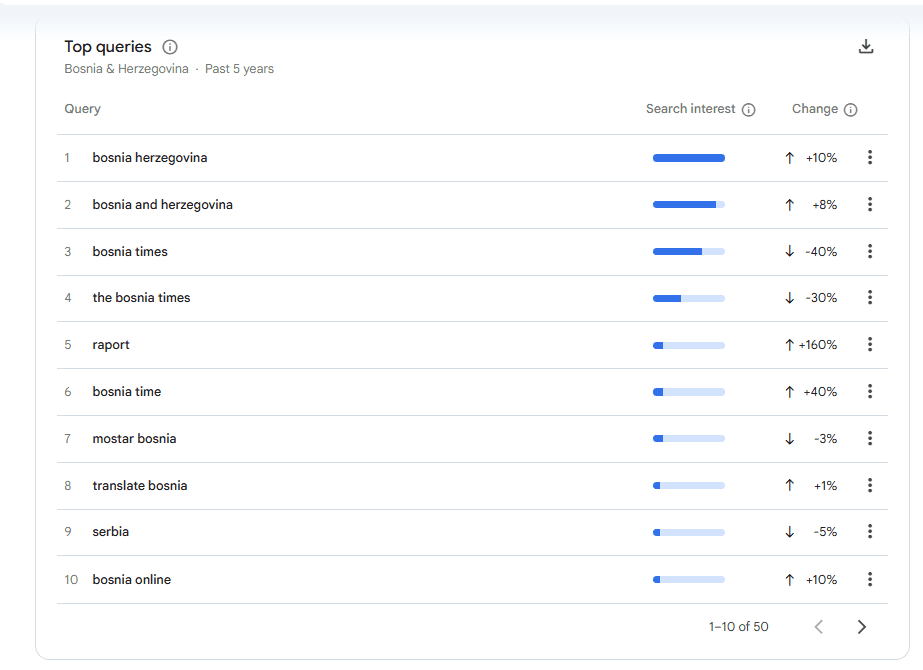
Task: Open the translate bosnia query
Action: (x=140, y=486)
